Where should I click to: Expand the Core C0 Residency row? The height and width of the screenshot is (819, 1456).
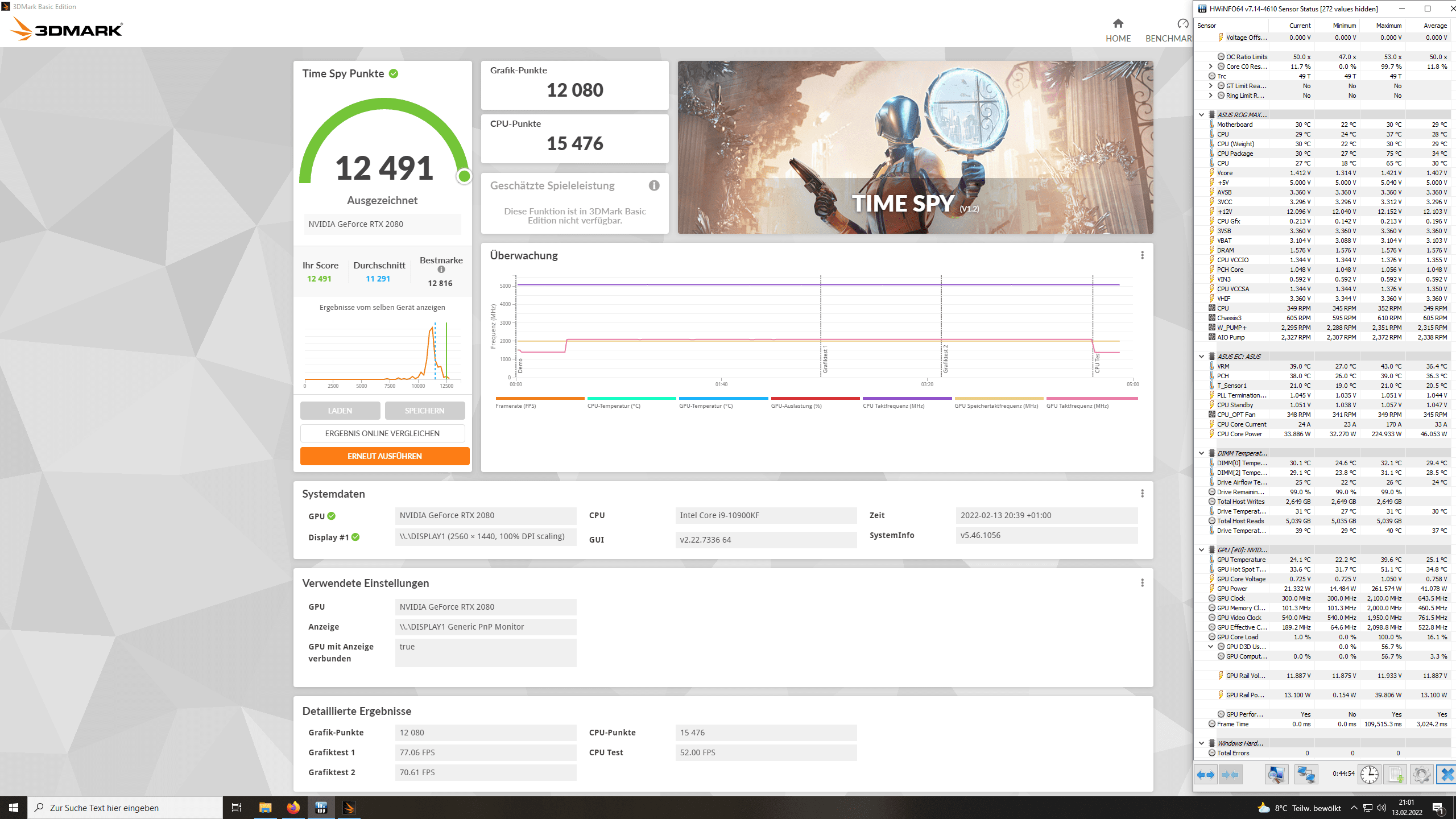[x=1210, y=67]
